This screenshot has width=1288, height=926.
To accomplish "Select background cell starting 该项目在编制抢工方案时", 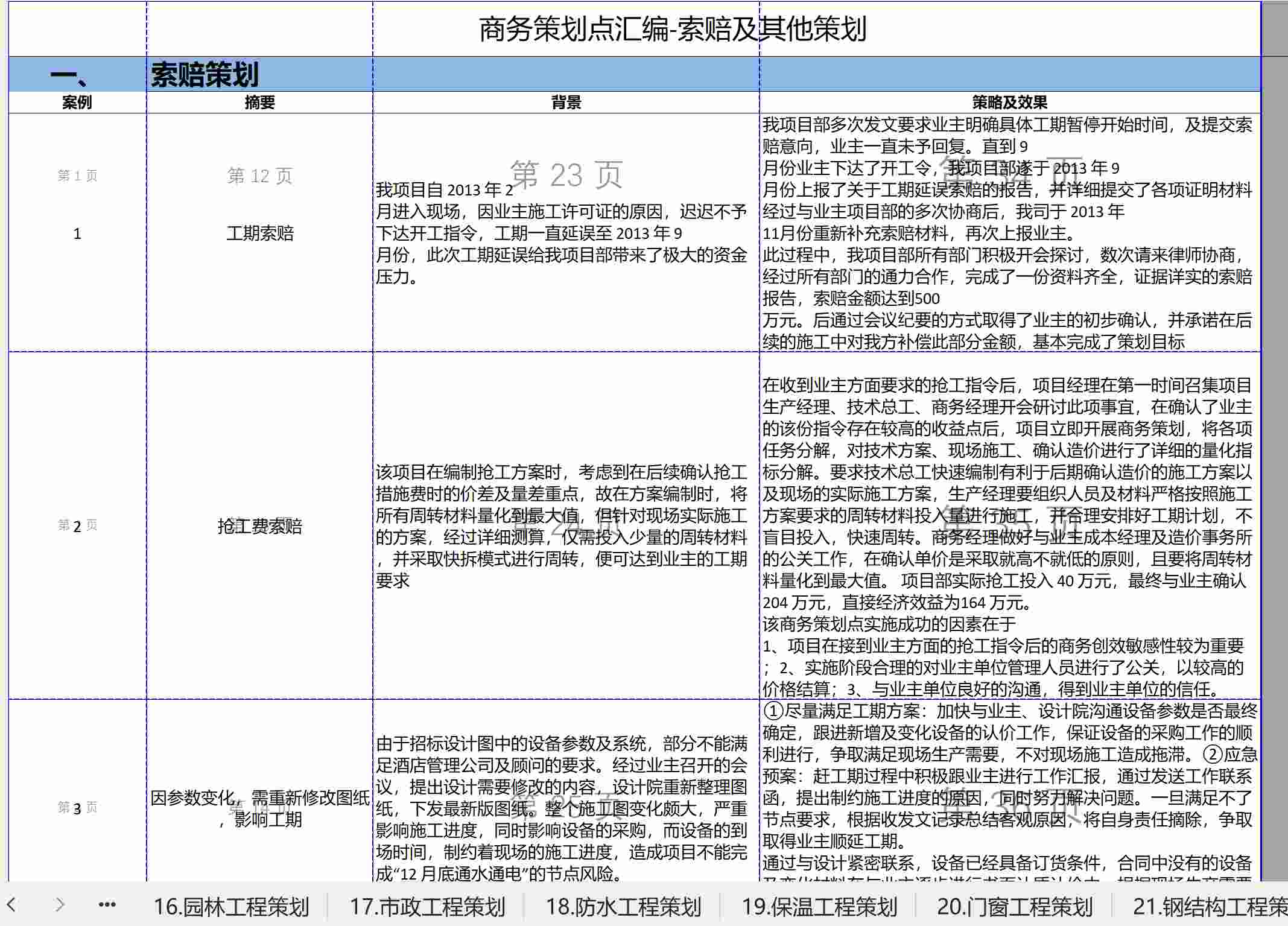I will pos(566,526).
